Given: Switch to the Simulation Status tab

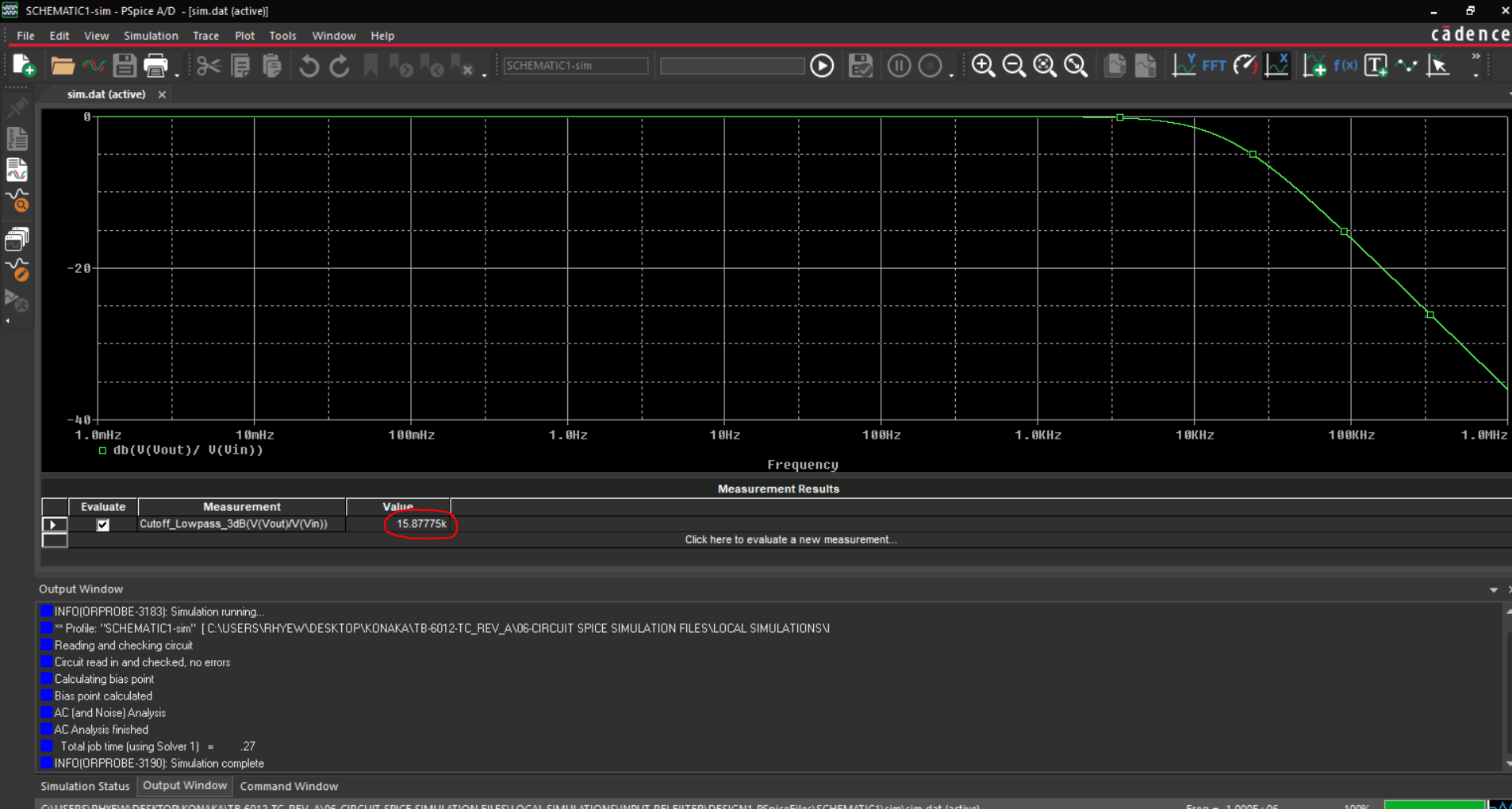Looking at the screenshot, I should click(85, 786).
